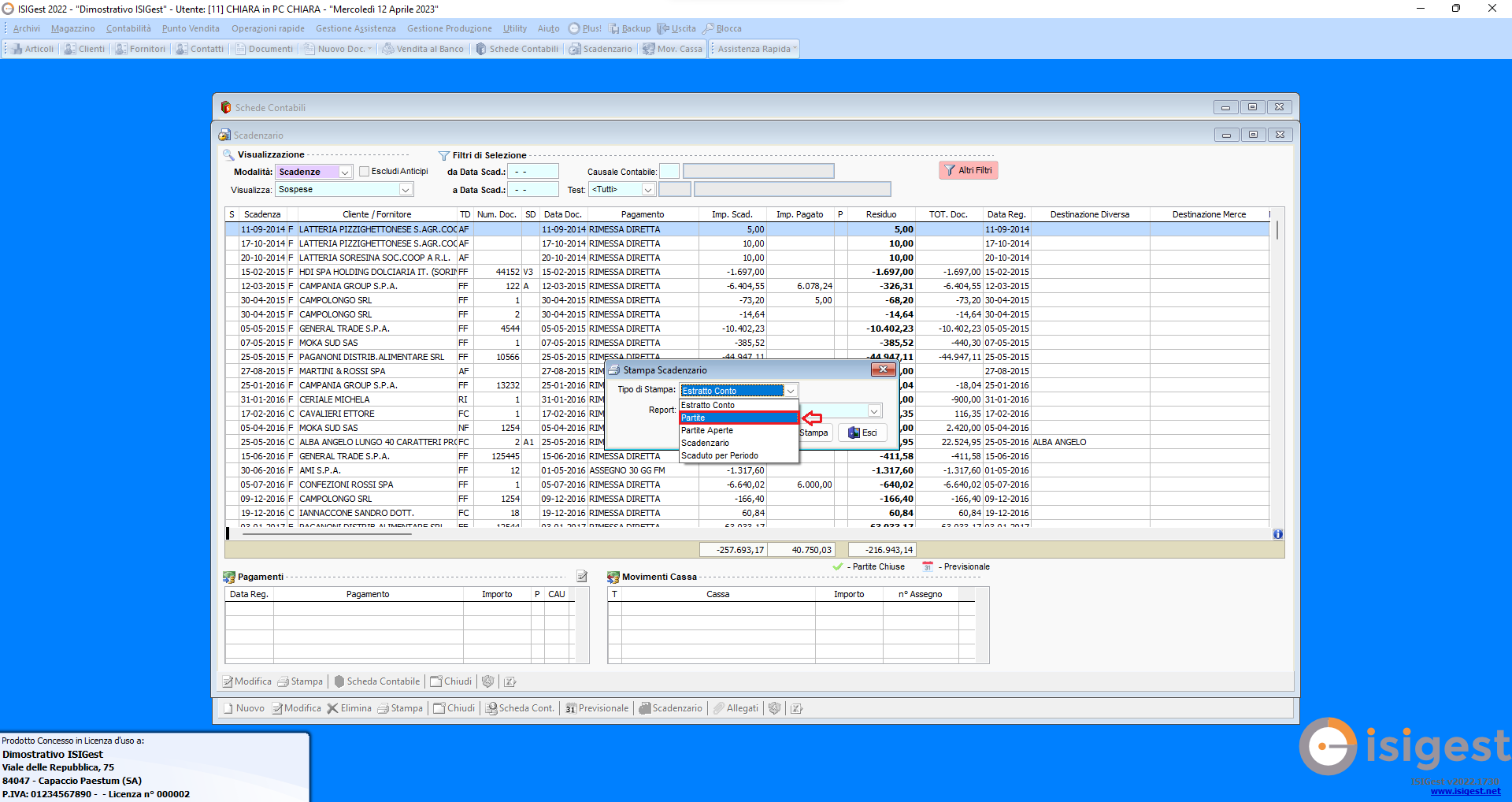Open the Fornitori toolbar shortcut
1512x802 pixels.
[x=140, y=49]
